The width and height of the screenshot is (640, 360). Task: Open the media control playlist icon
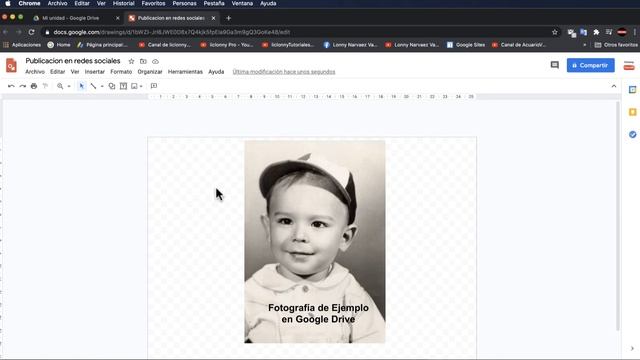(609, 32)
